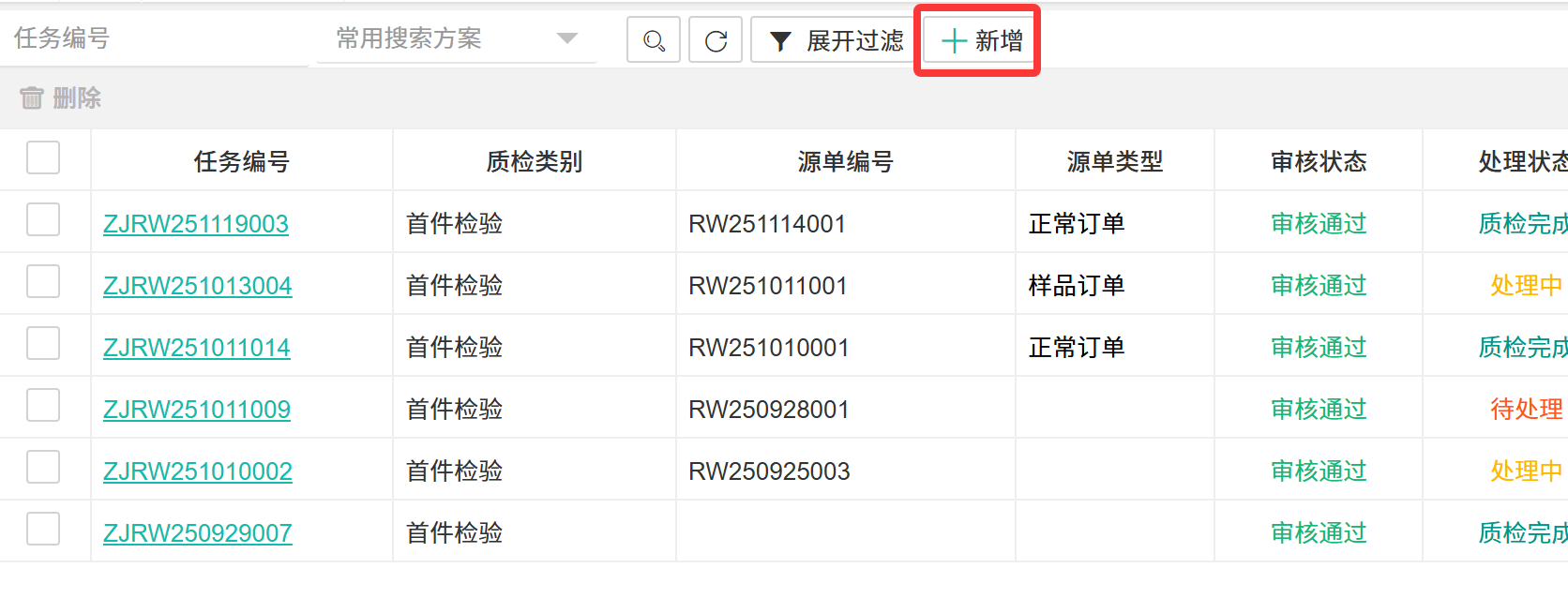Click the 新增 plus button

coord(981,40)
